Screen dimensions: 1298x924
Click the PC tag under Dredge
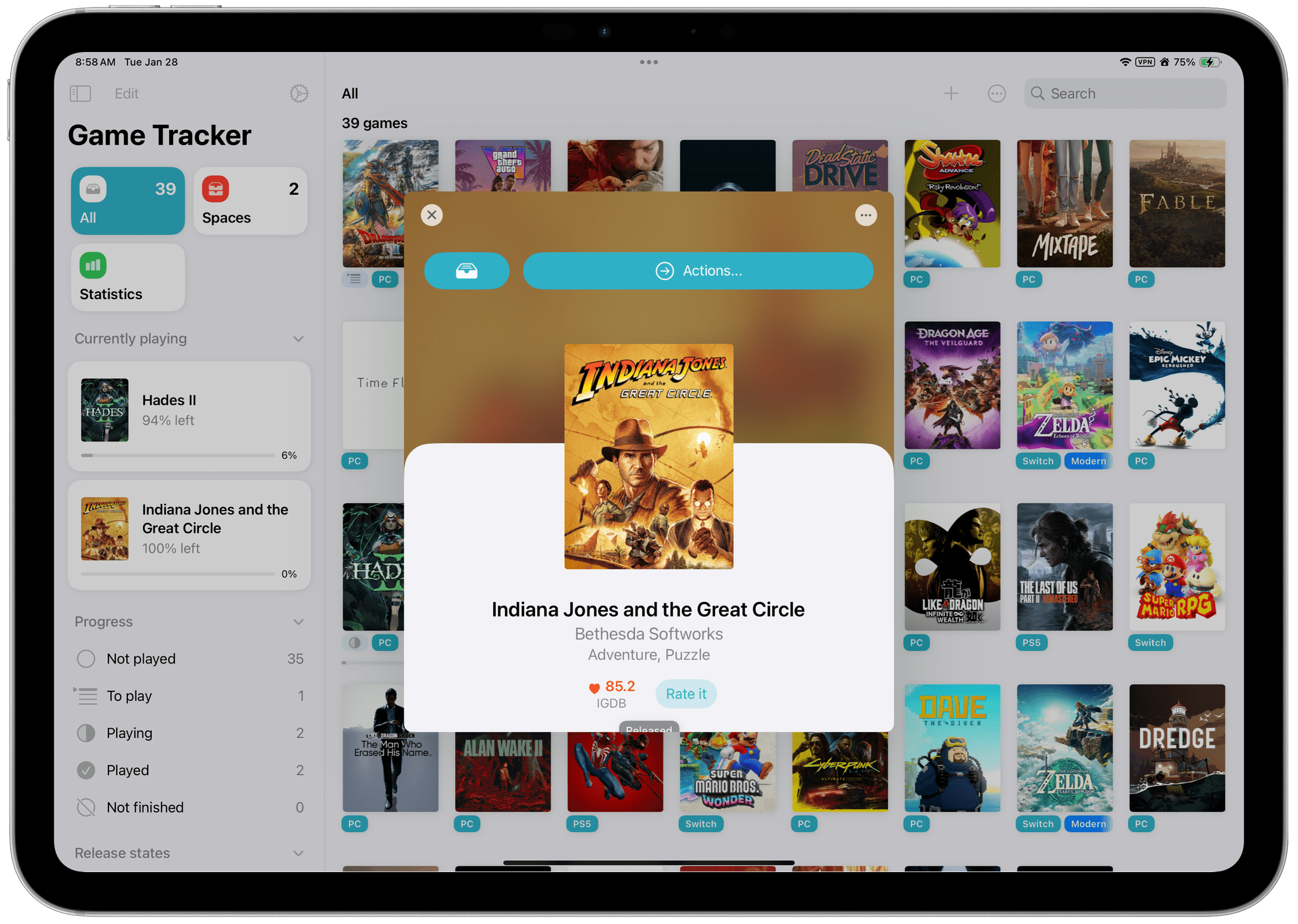click(x=1141, y=824)
